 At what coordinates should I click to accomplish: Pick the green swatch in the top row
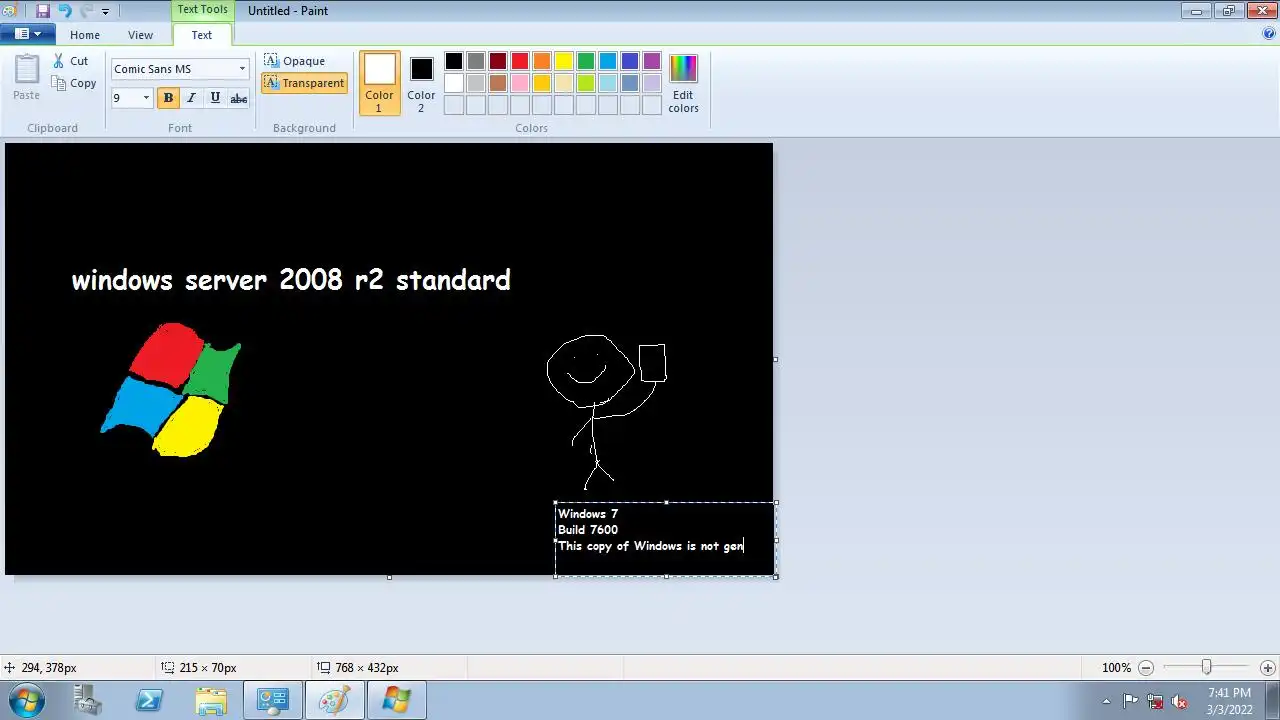pos(586,61)
